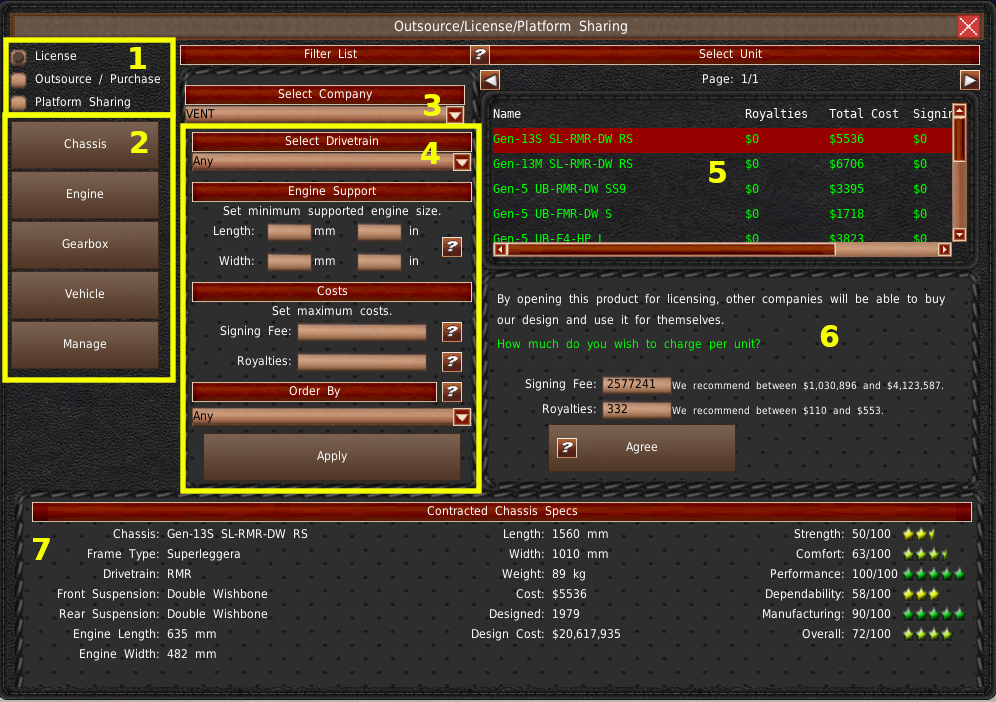This screenshot has height=702, width=996.
Task: Switch to the Engine category
Action: click(x=85, y=194)
